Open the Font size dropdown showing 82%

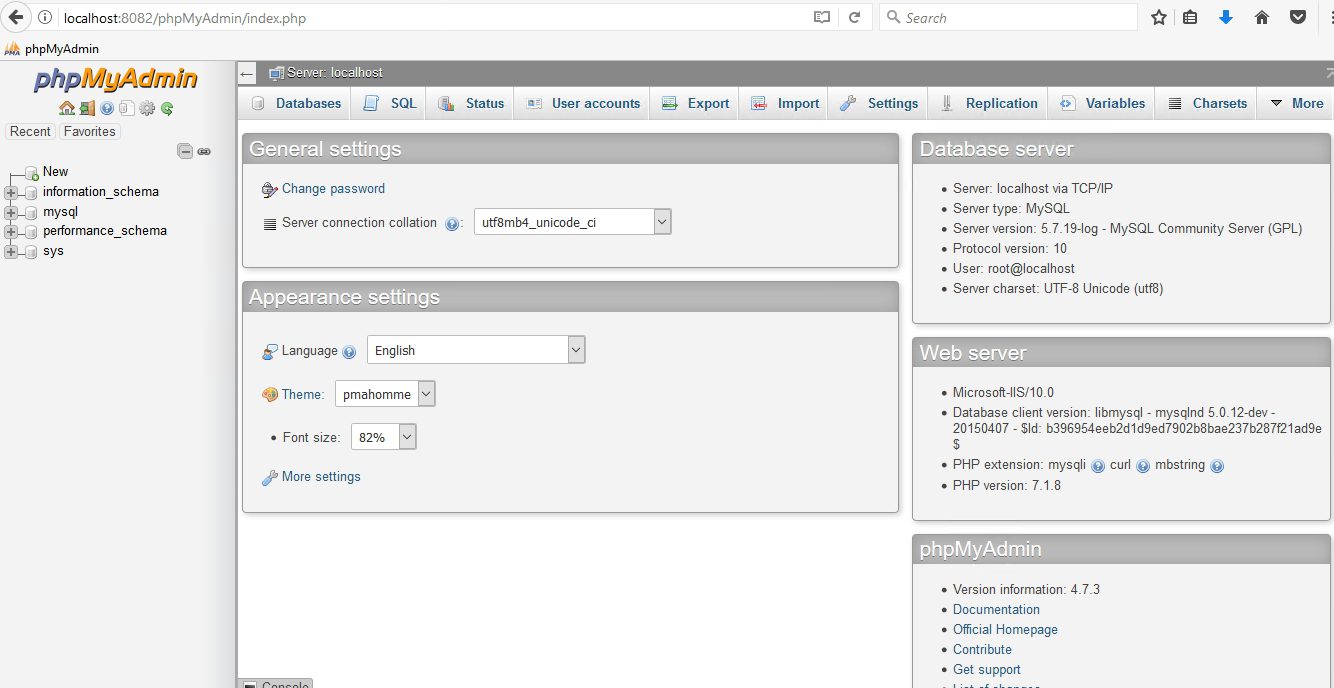383,437
